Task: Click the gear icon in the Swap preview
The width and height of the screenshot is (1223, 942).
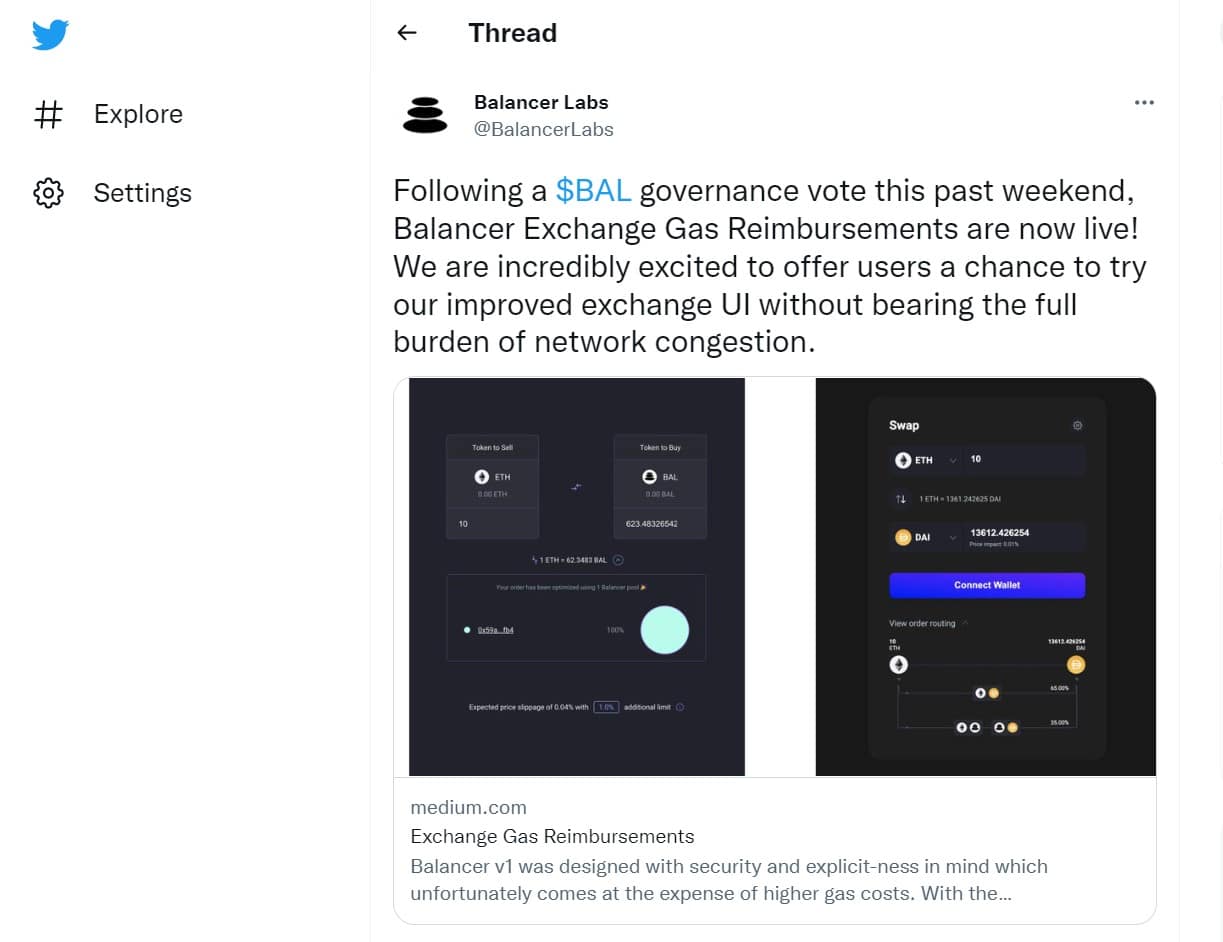Action: coord(1077,425)
